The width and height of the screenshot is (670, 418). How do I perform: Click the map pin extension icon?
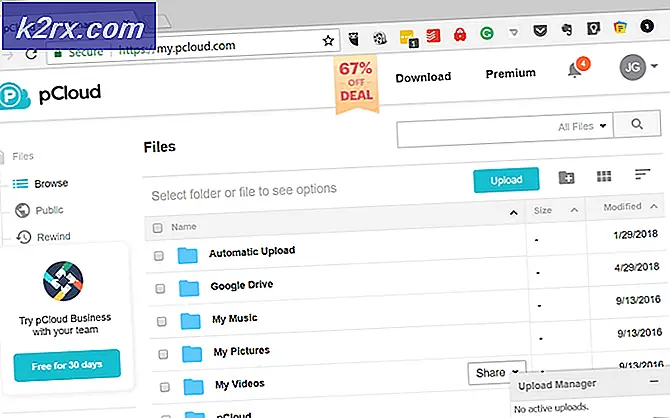click(x=594, y=28)
